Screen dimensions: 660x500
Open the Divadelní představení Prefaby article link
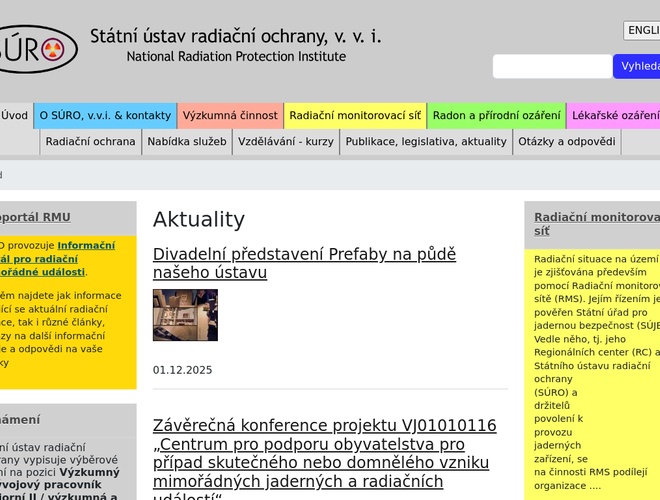click(304, 263)
